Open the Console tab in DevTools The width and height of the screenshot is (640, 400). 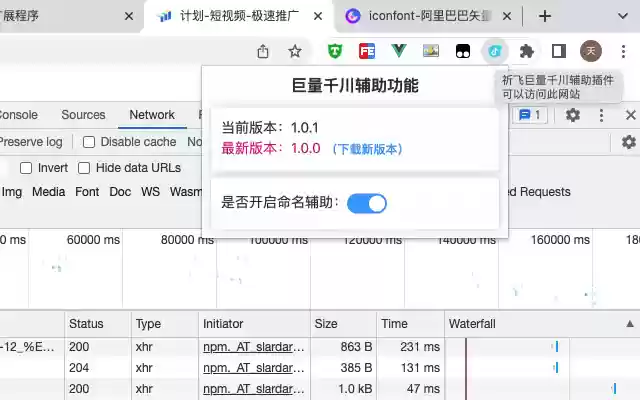18,115
